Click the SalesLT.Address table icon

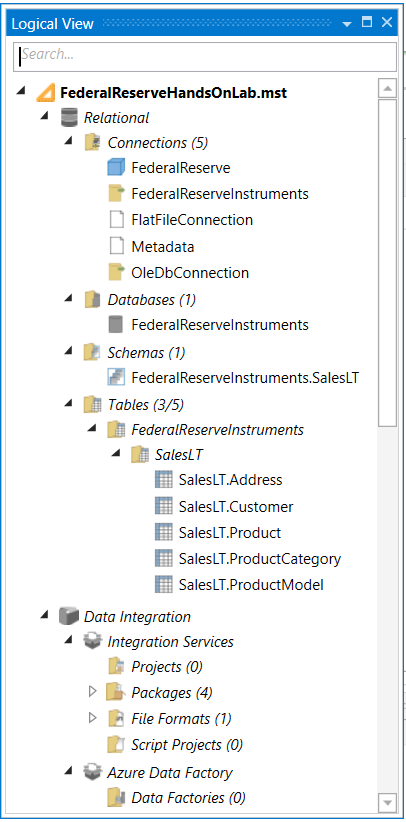(164, 479)
